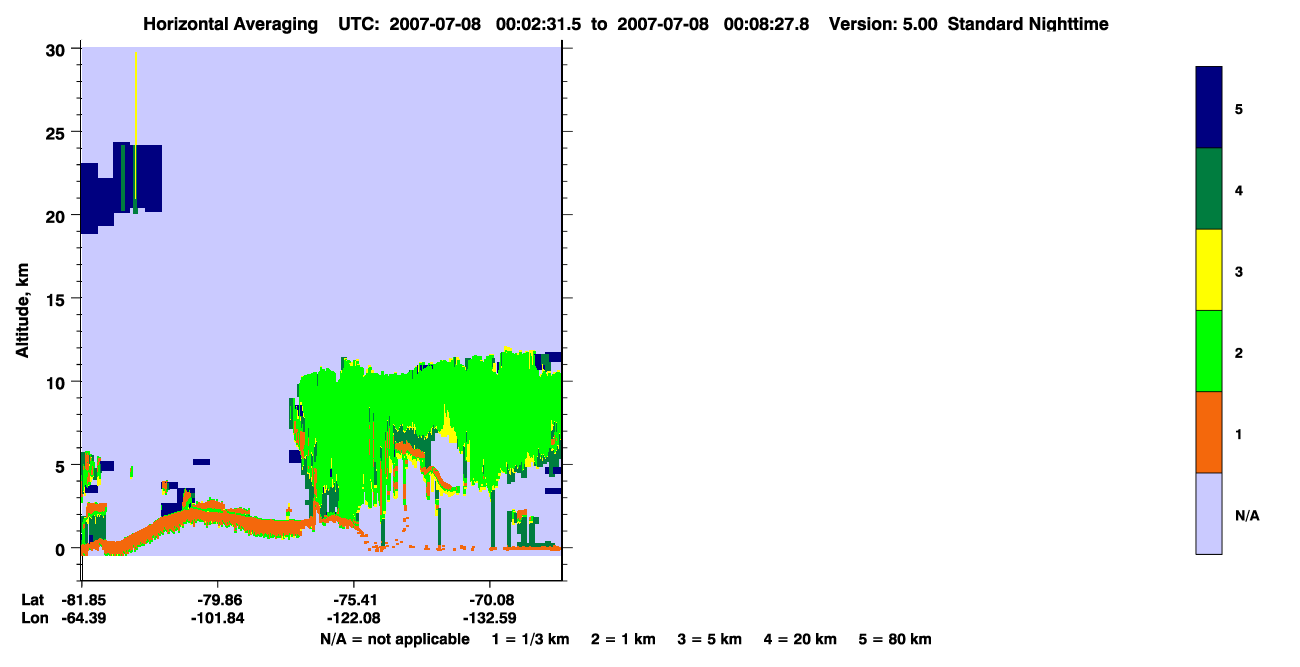
Task: Click legend text '2 = 1 km'
Action: point(623,639)
